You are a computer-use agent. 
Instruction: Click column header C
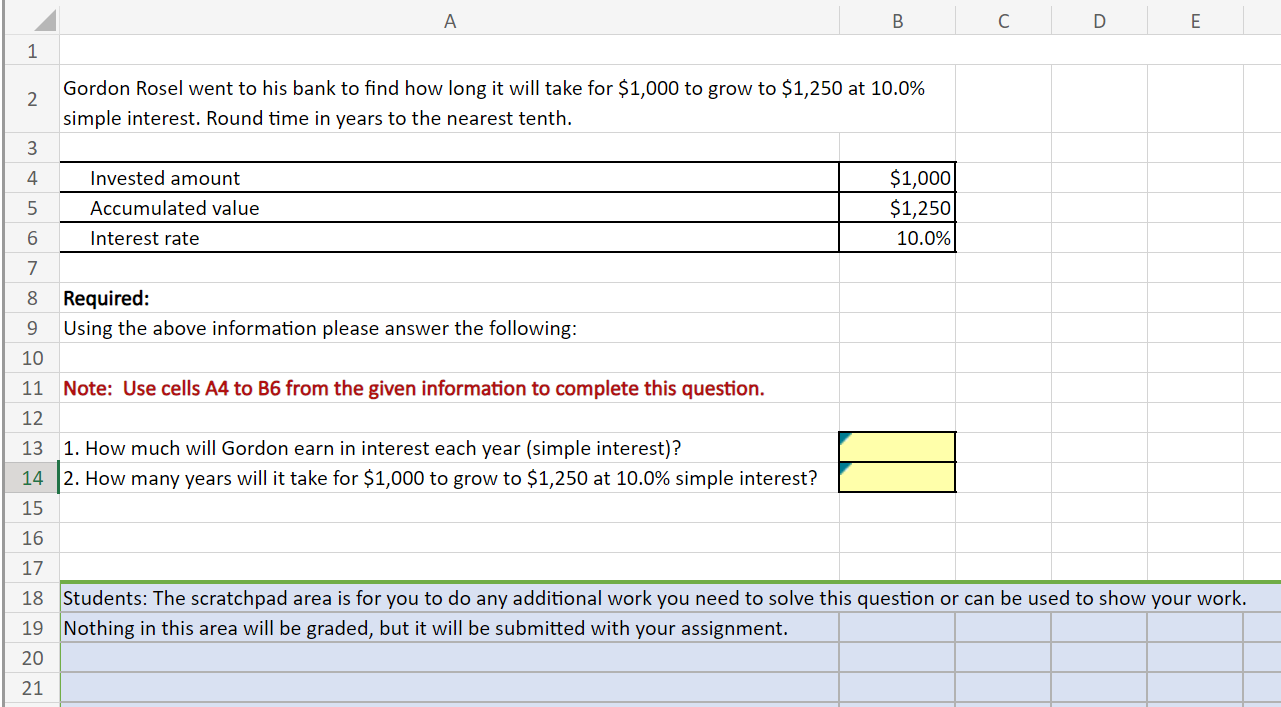(x=1003, y=20)
